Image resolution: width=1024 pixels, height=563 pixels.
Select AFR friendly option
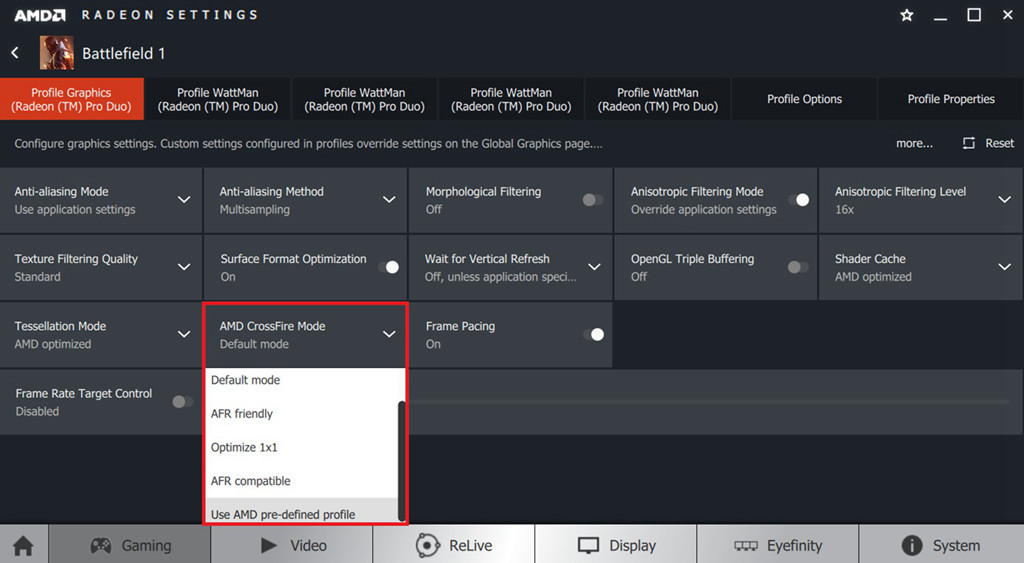tap(302, 413)
